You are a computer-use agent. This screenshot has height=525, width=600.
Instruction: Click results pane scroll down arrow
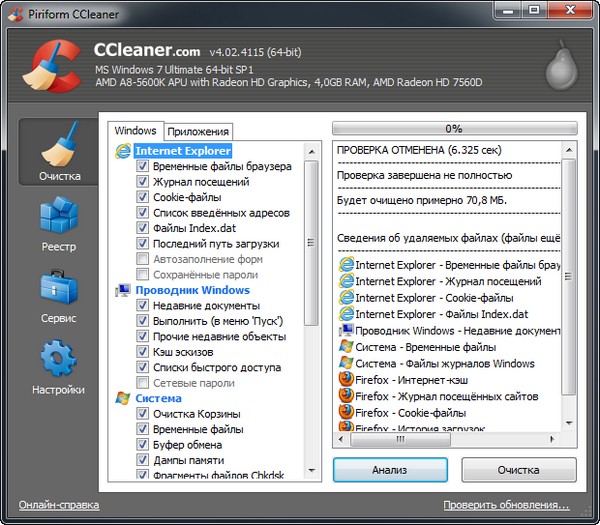pos(569,423)
